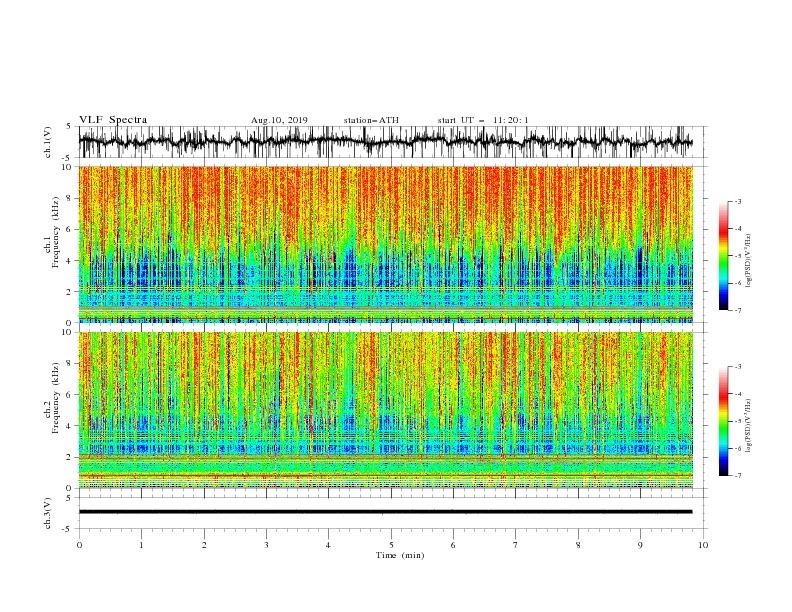Click the "ch.2 Frequency (kHz)" axis label
Image resolution: width=792 pixels, height=612 pixels.
pyautogui.click(x=52, y=398)
